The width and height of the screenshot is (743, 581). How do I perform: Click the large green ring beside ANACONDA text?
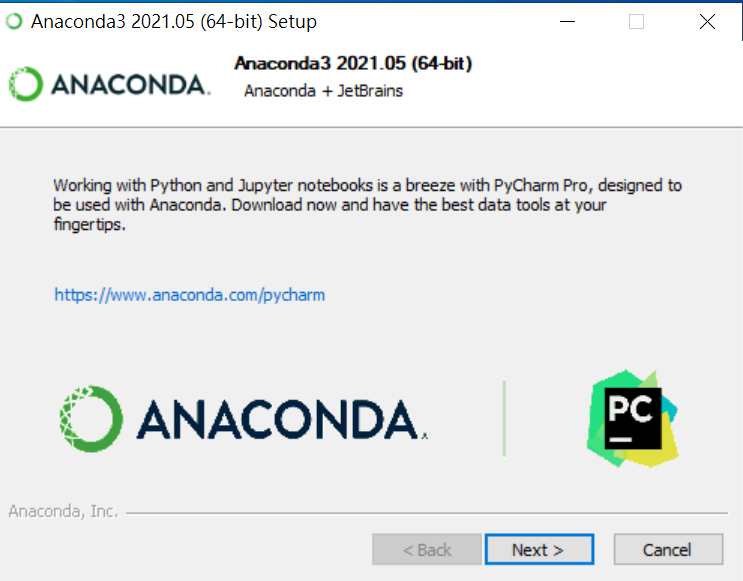pyautogui.click(x=91, y=418)
